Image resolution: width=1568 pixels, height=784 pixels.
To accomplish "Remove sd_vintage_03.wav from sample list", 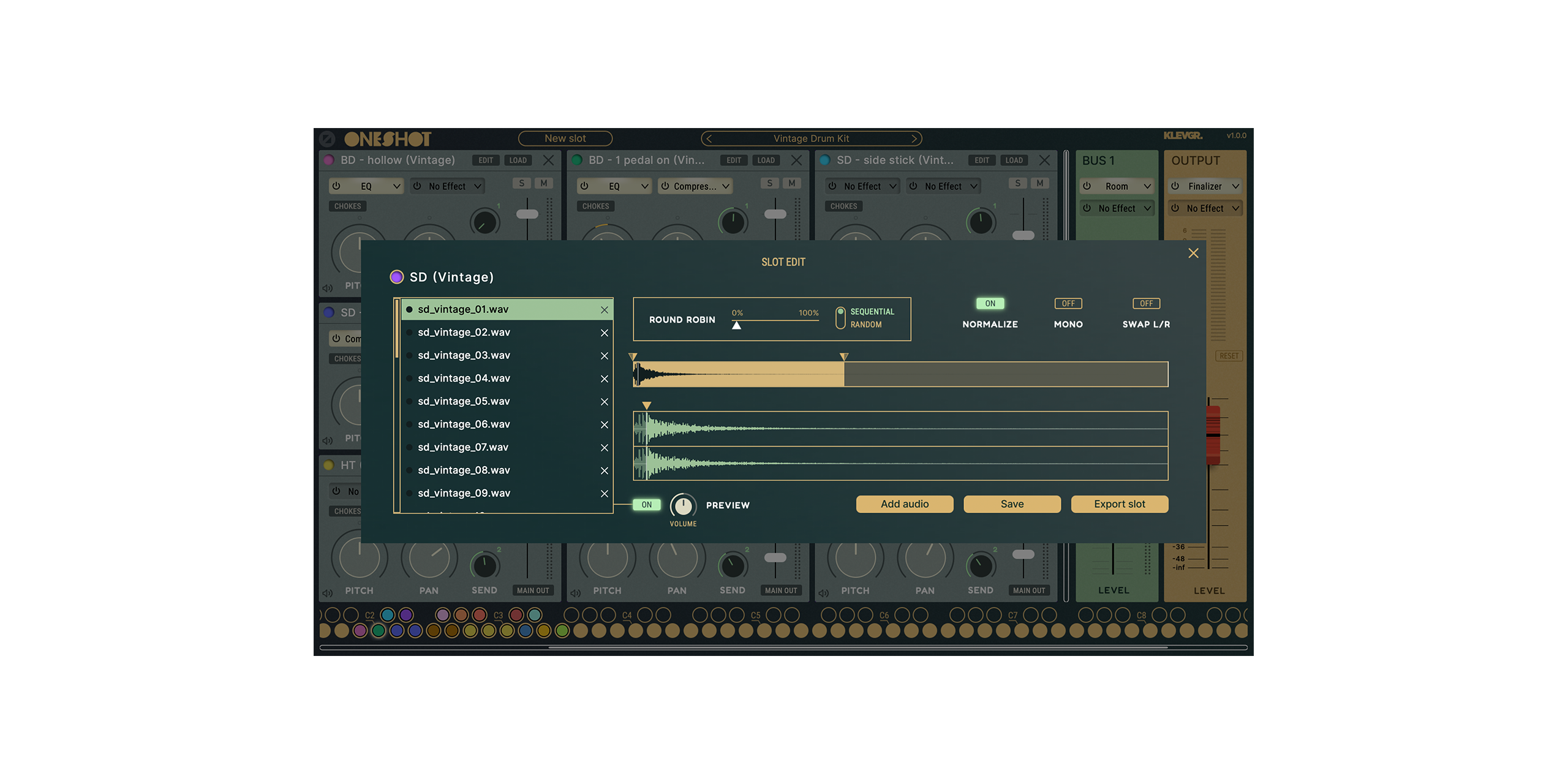I will [x=604, y=356].
